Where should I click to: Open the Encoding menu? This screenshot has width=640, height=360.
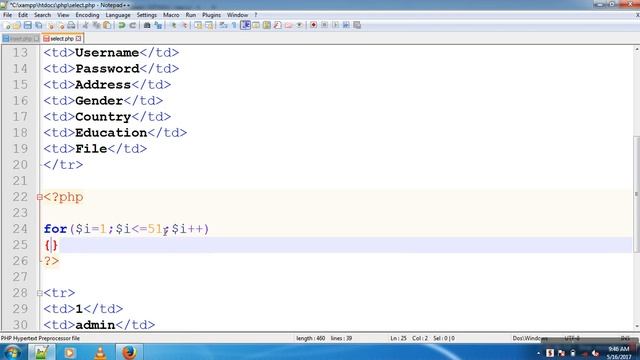(87, 15)
